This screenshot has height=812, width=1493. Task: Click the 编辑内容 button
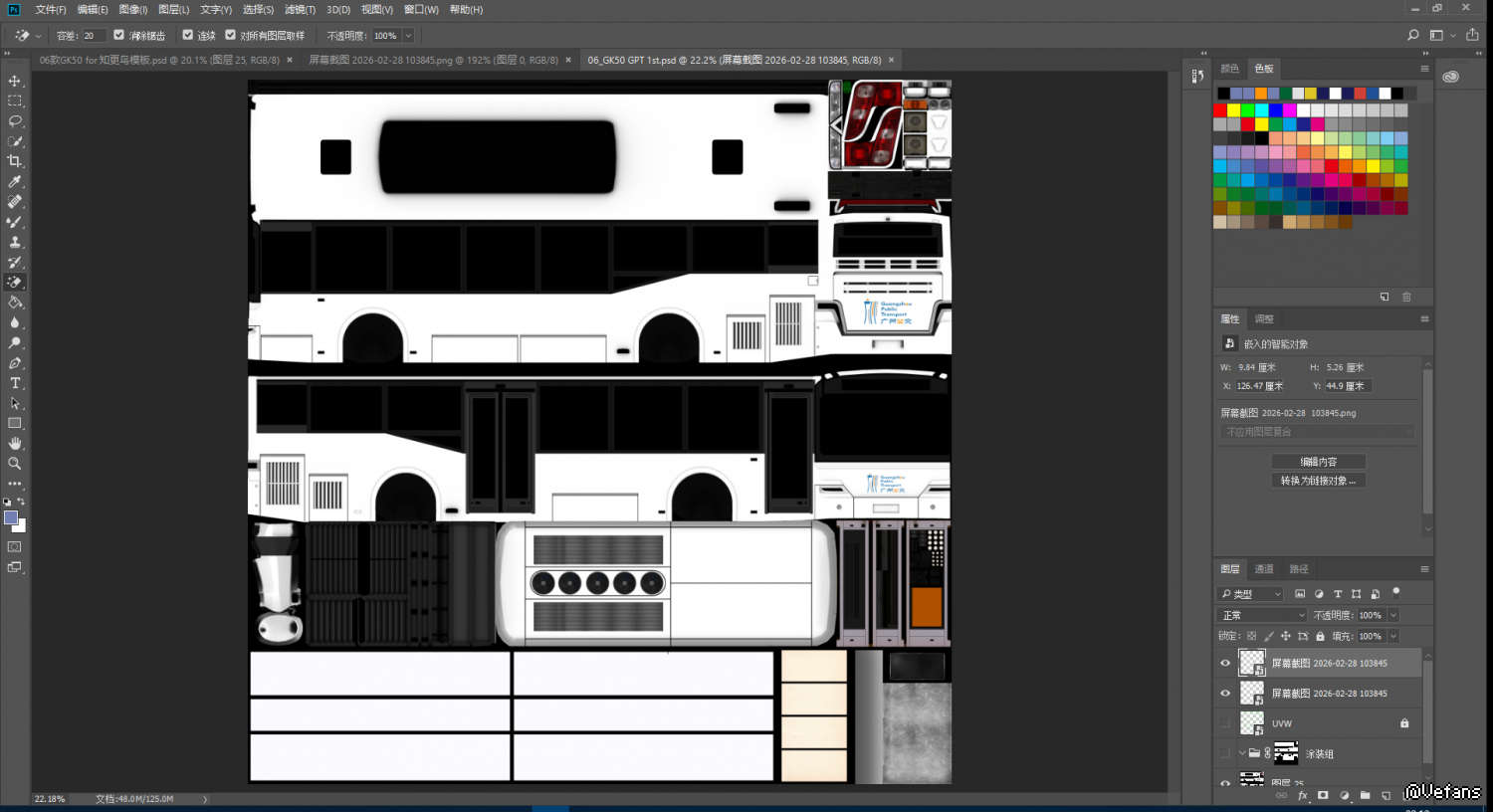tap(1318, 462)
